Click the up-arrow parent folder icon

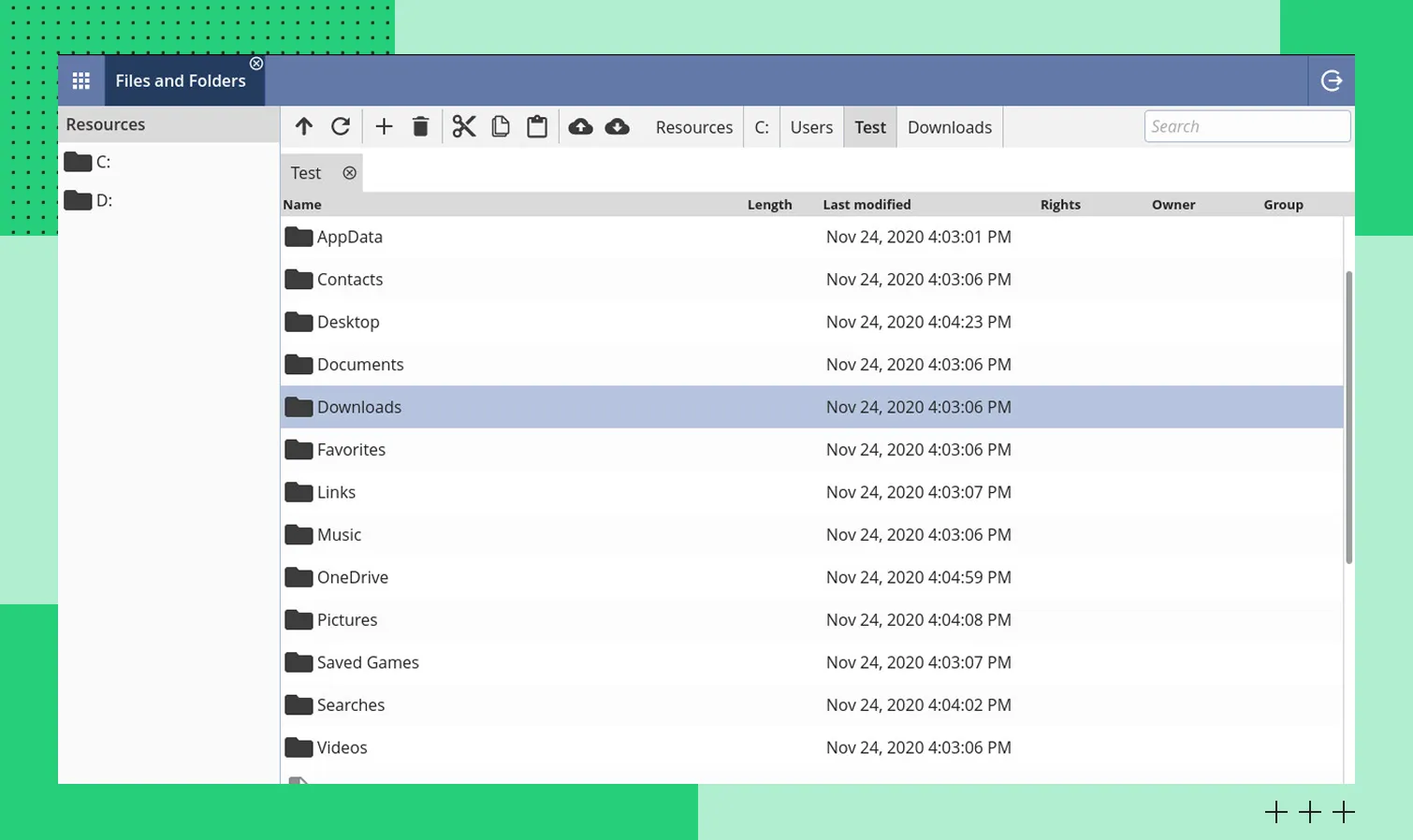pyautogui.click(x=304, y=127)
